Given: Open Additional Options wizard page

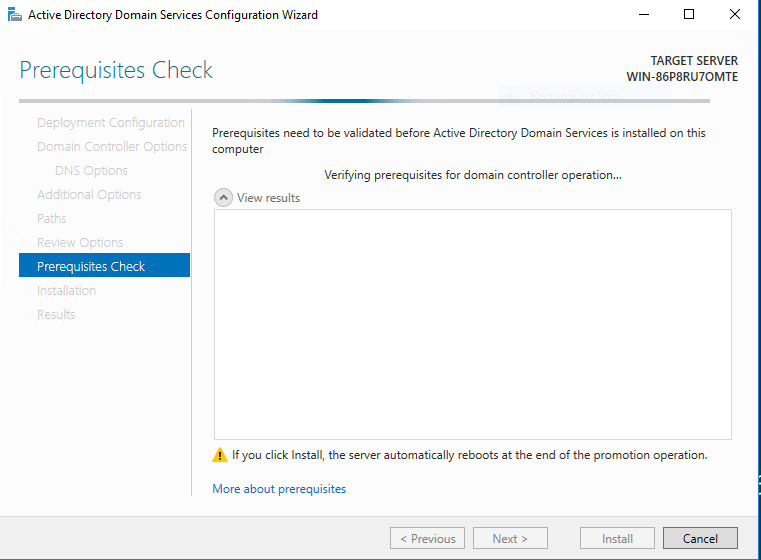Looking at the screenshot, I should coord(89,195).
